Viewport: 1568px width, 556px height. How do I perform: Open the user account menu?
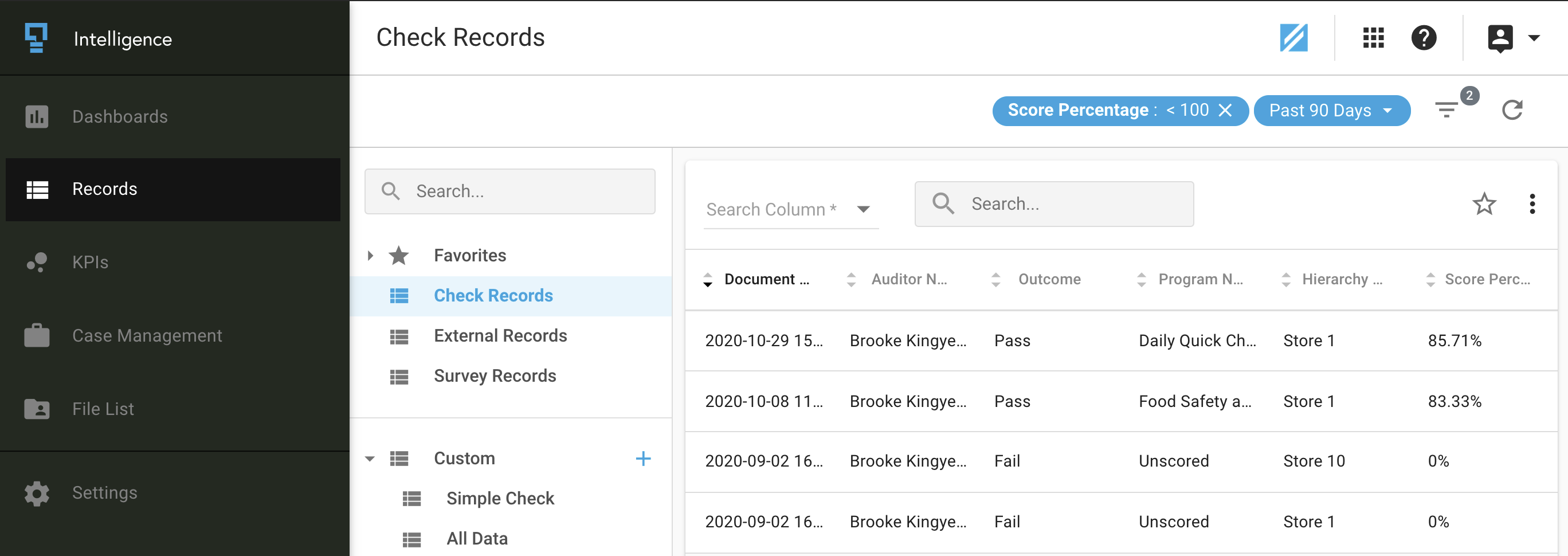tap(1514, 38)
